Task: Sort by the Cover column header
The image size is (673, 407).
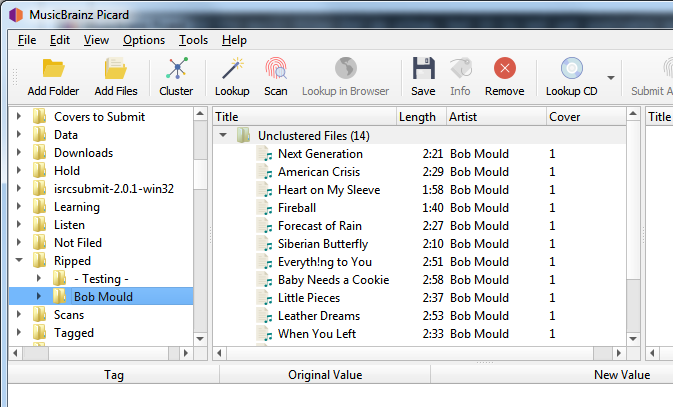Action: point(586,117)
